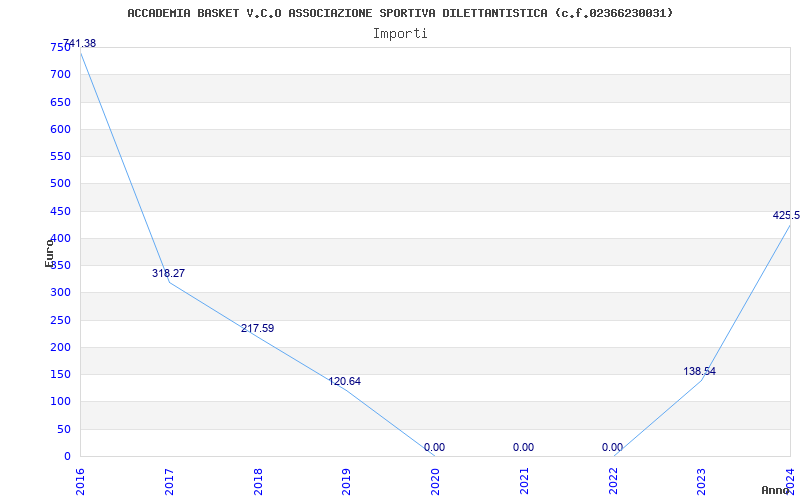Viewport: 800px width, 500px height.
Task: Select the 500 y-axis tick label
Action: tap(60, 184)
